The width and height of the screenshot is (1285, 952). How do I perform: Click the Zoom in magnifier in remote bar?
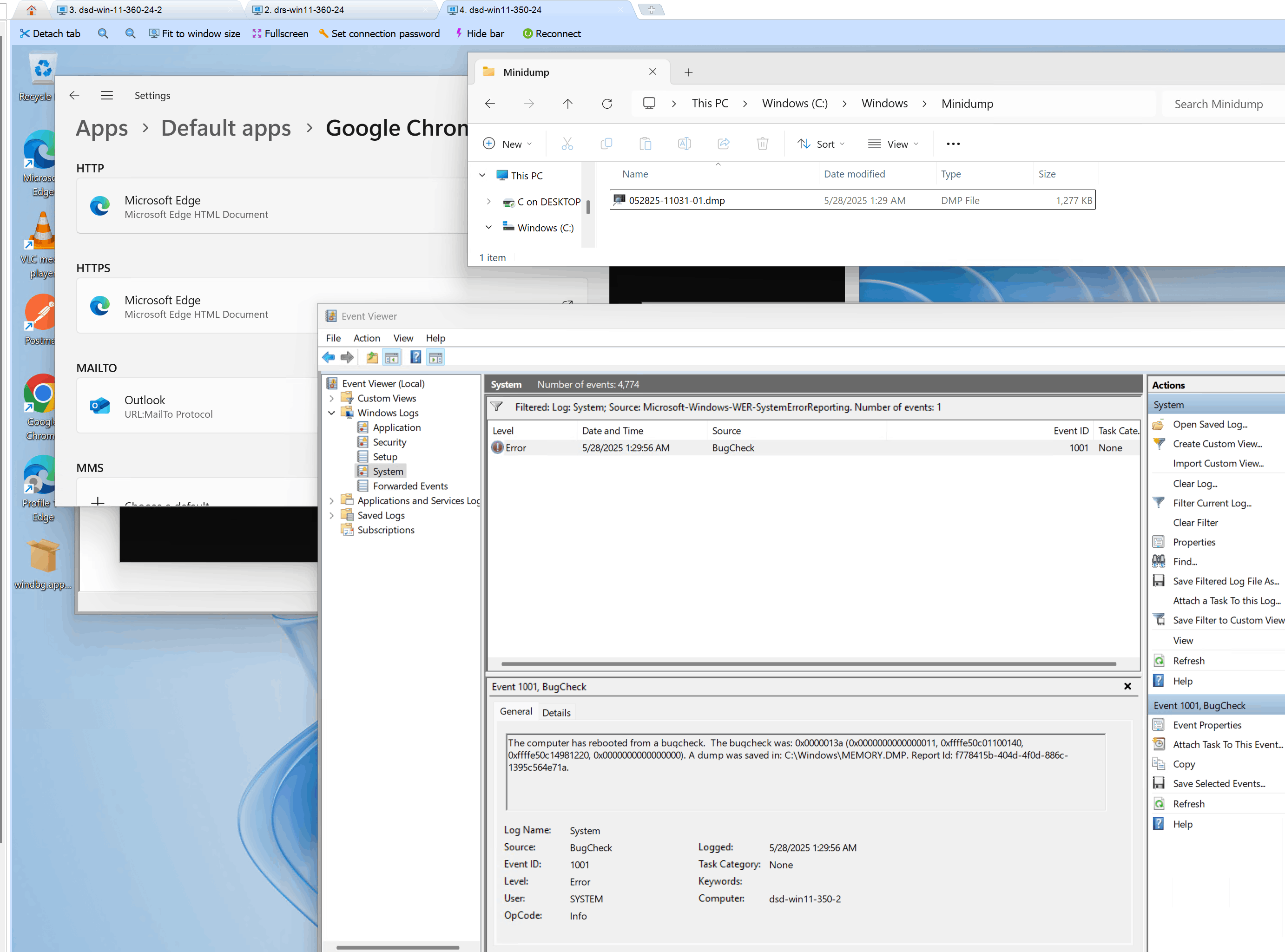tap(103, 33)
